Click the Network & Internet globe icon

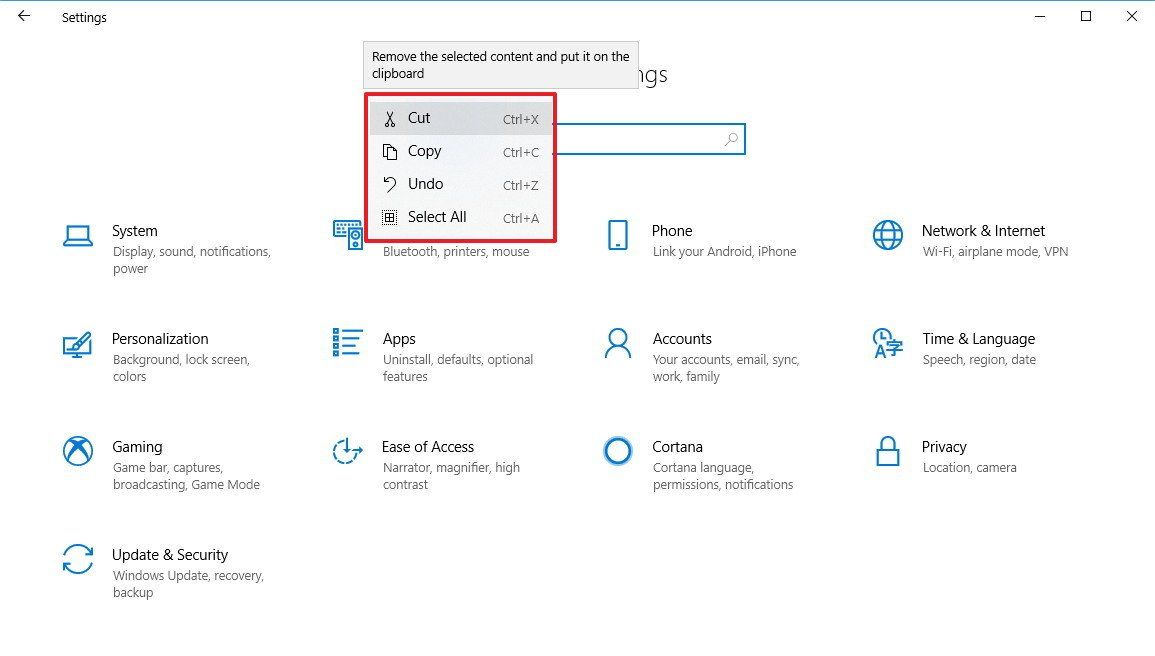click(x=887, y=236)
